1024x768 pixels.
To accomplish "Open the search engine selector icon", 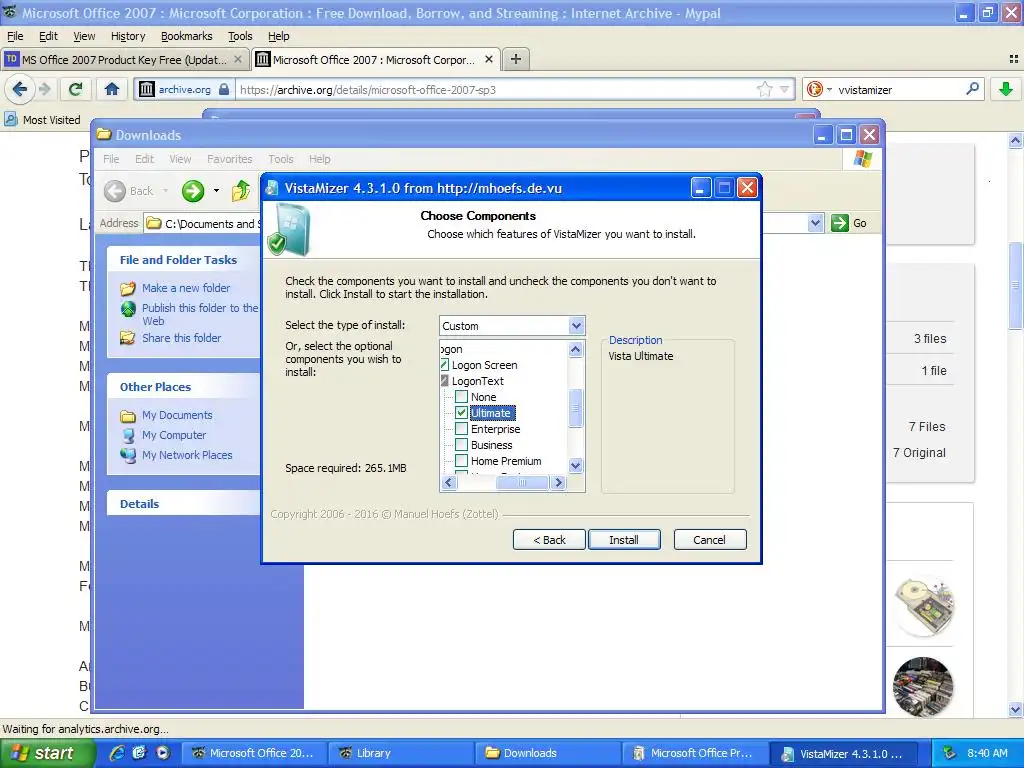I will (819, 89).
